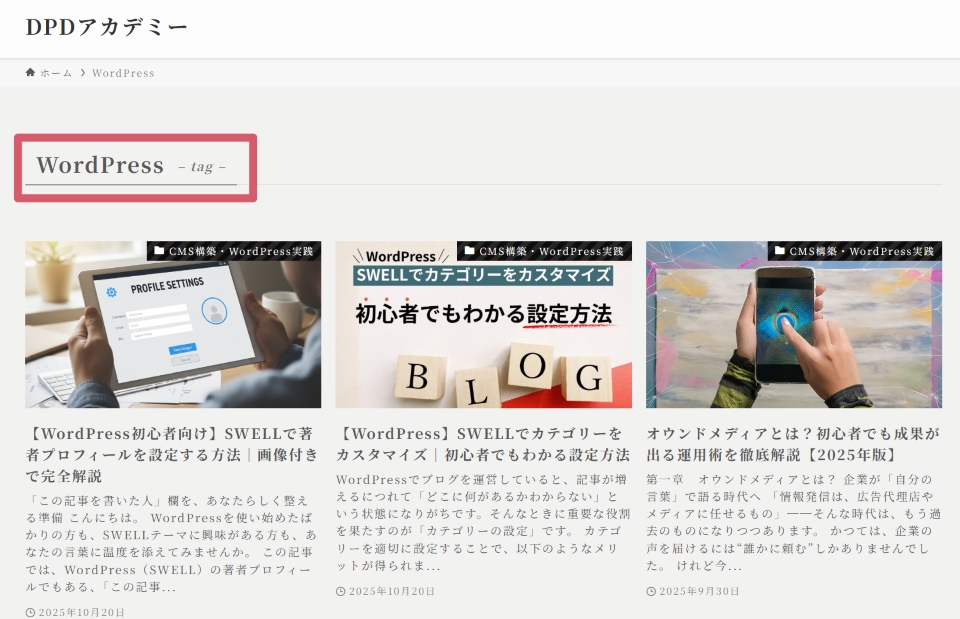Click the folder icon on the smartphone article
Image resolution: width=960 pixels, height=619 pixels.
tap(779, 251)
